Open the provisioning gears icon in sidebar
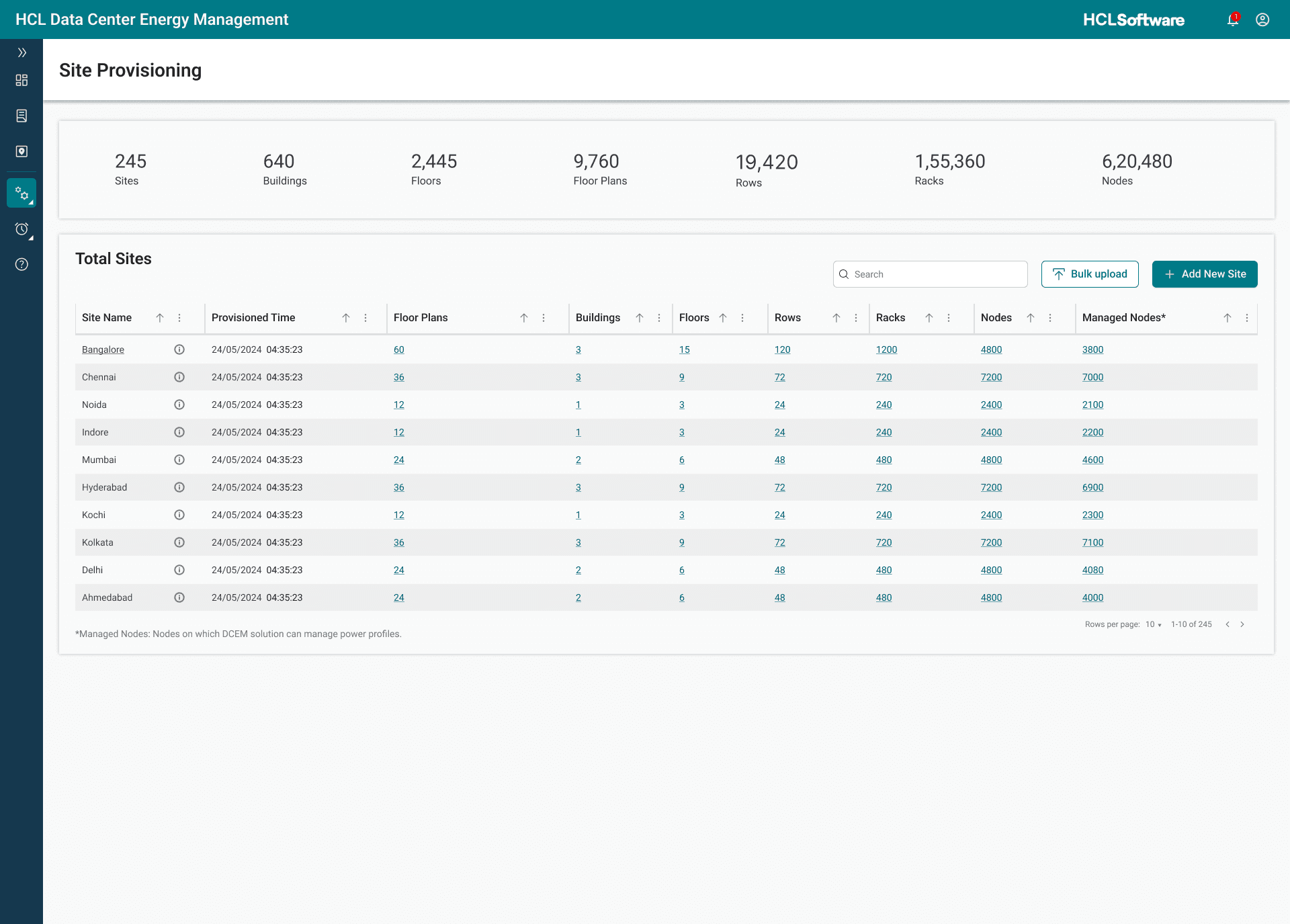Viewport: 1290px width, 924px height. click(21, 194)
